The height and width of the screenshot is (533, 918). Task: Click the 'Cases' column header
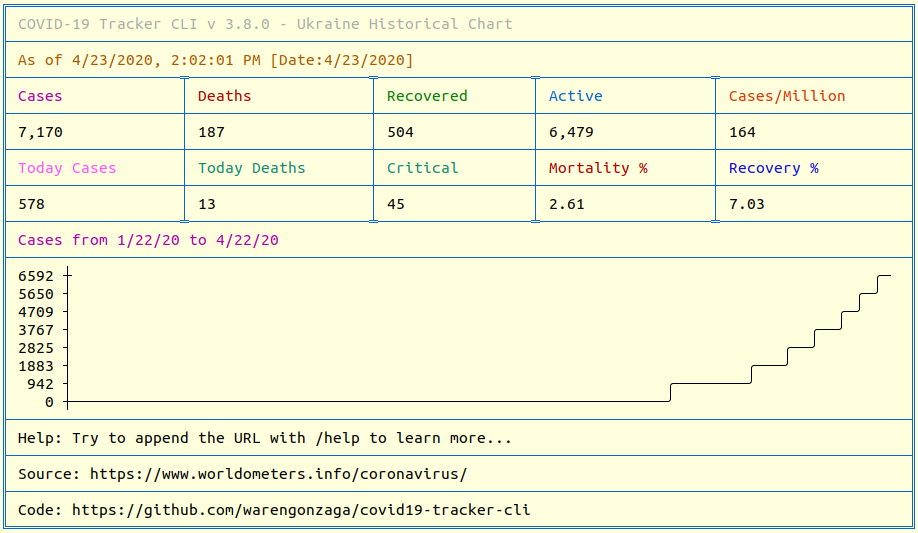[x=40, y=96]
